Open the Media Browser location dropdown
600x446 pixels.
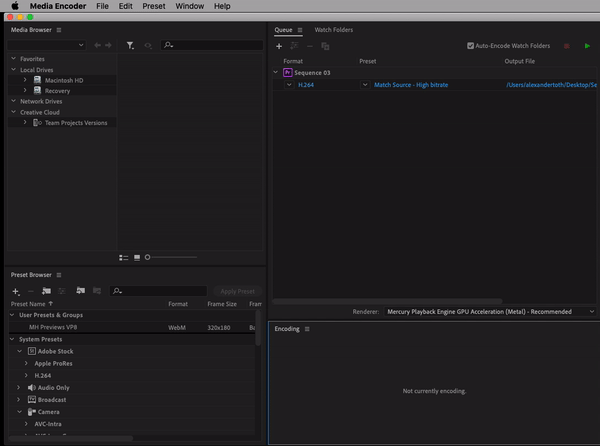coord(46,45)
